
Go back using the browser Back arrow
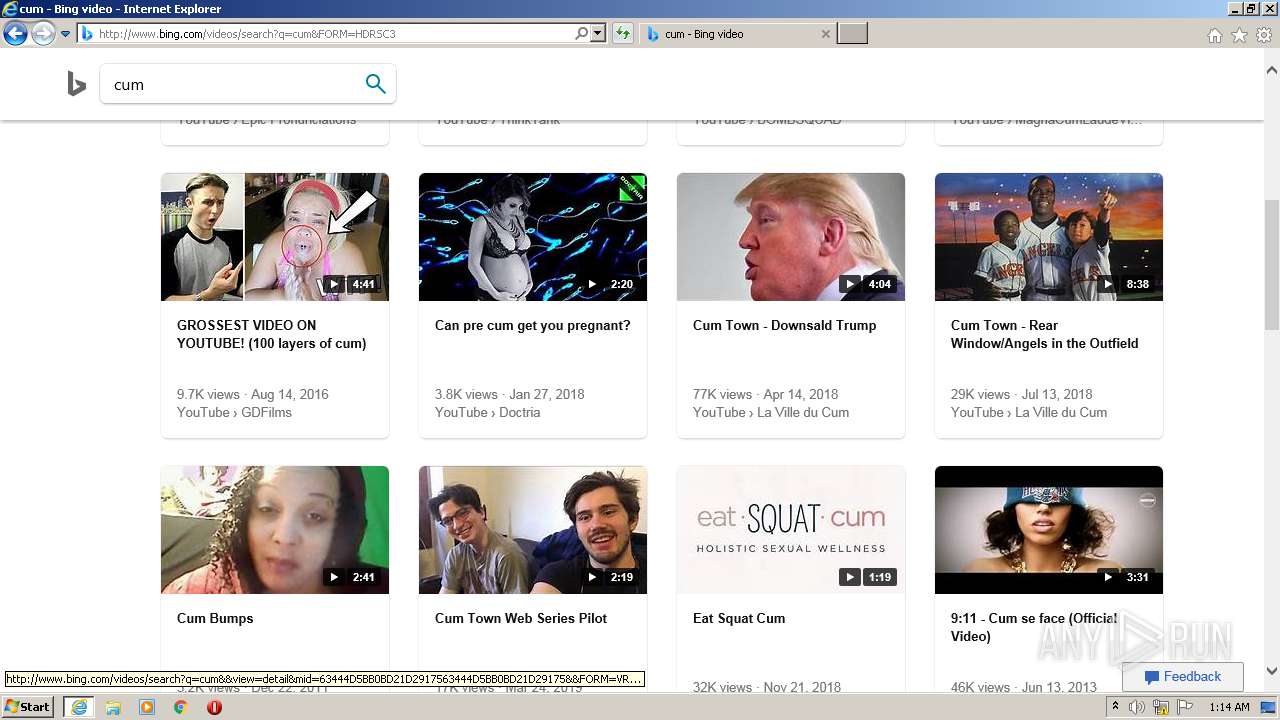pos(15,34)
